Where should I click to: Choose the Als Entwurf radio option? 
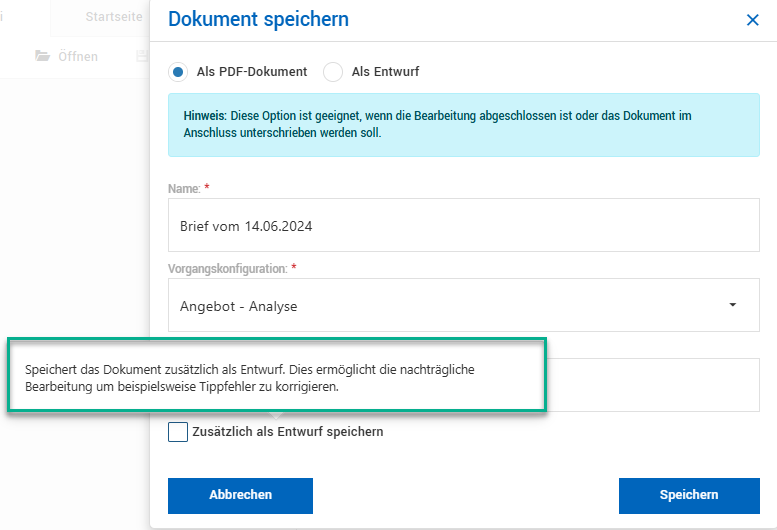point(333,72)
